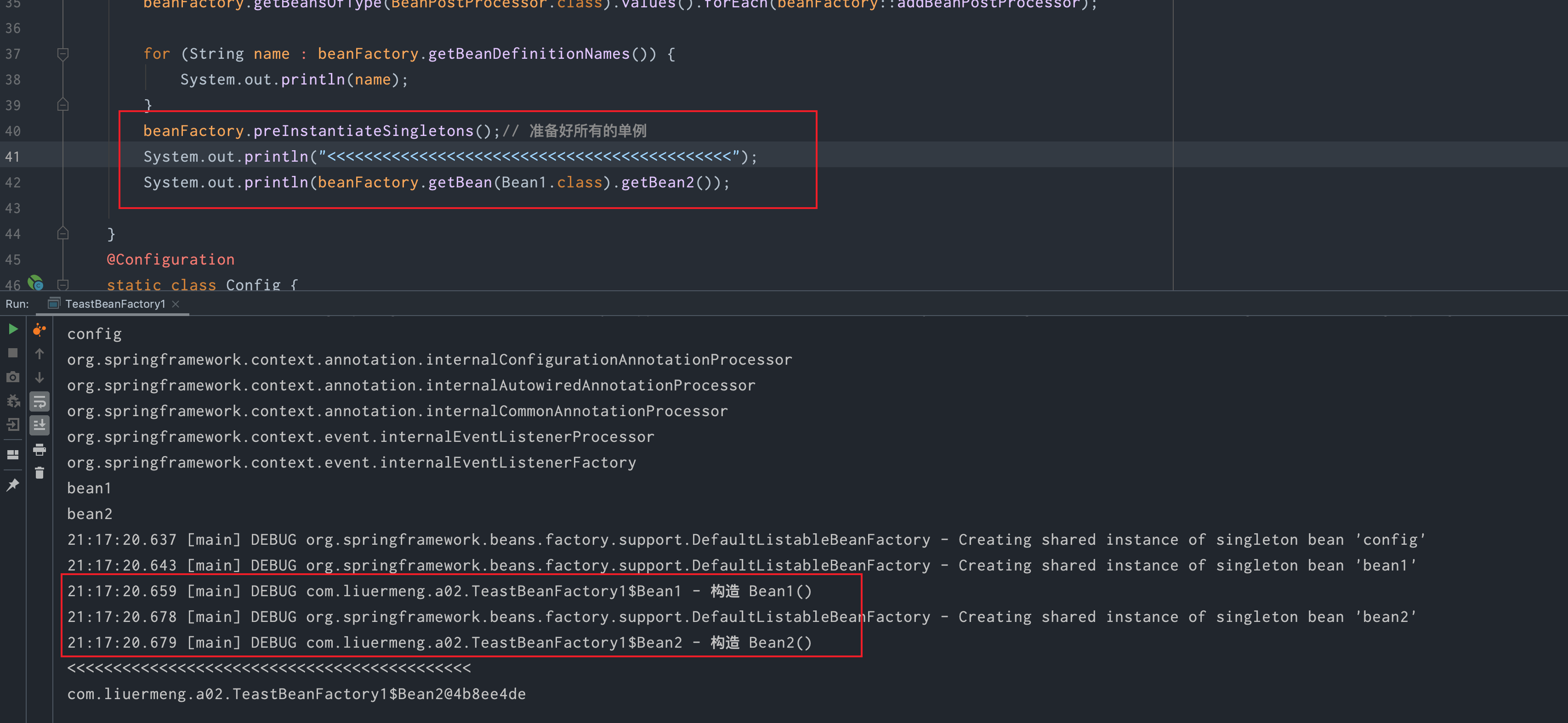Click the Stop process square icon
The width and height of the screenshot is (1568, 723).
pyautogui.click(x=13, y=353)
